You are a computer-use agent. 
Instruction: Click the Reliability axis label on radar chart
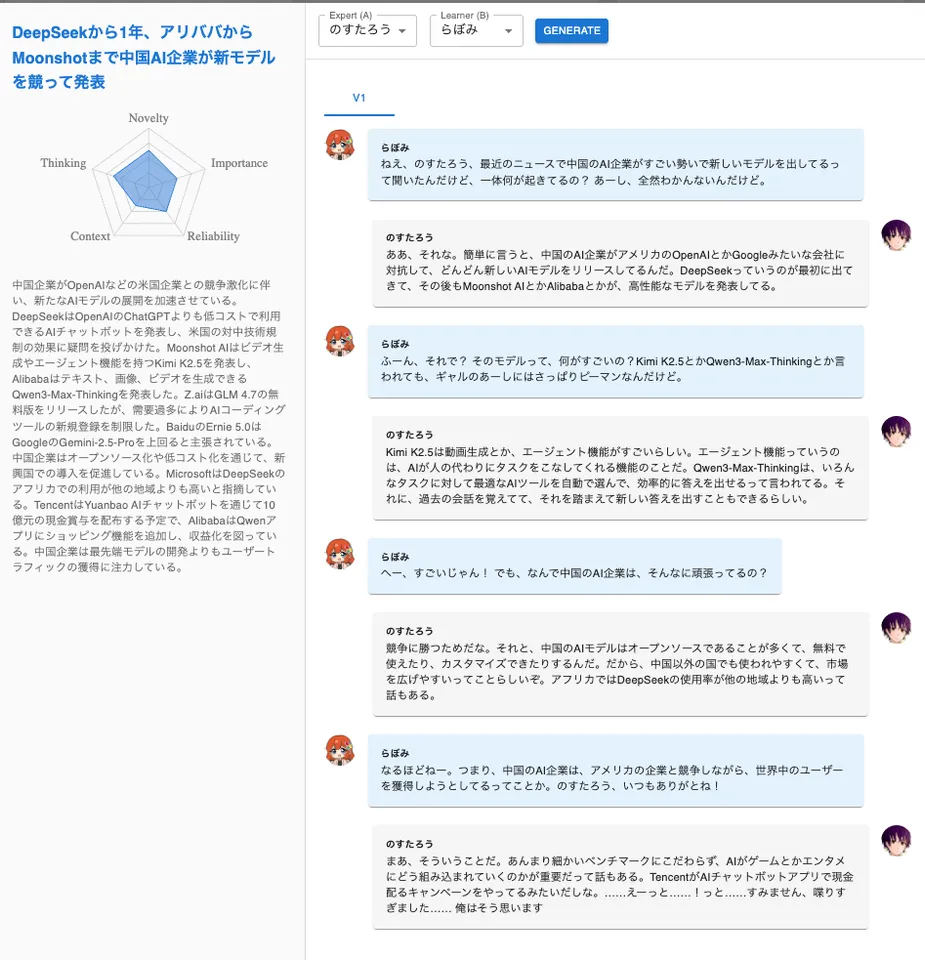pyautogui.click(x=213, y=236)
